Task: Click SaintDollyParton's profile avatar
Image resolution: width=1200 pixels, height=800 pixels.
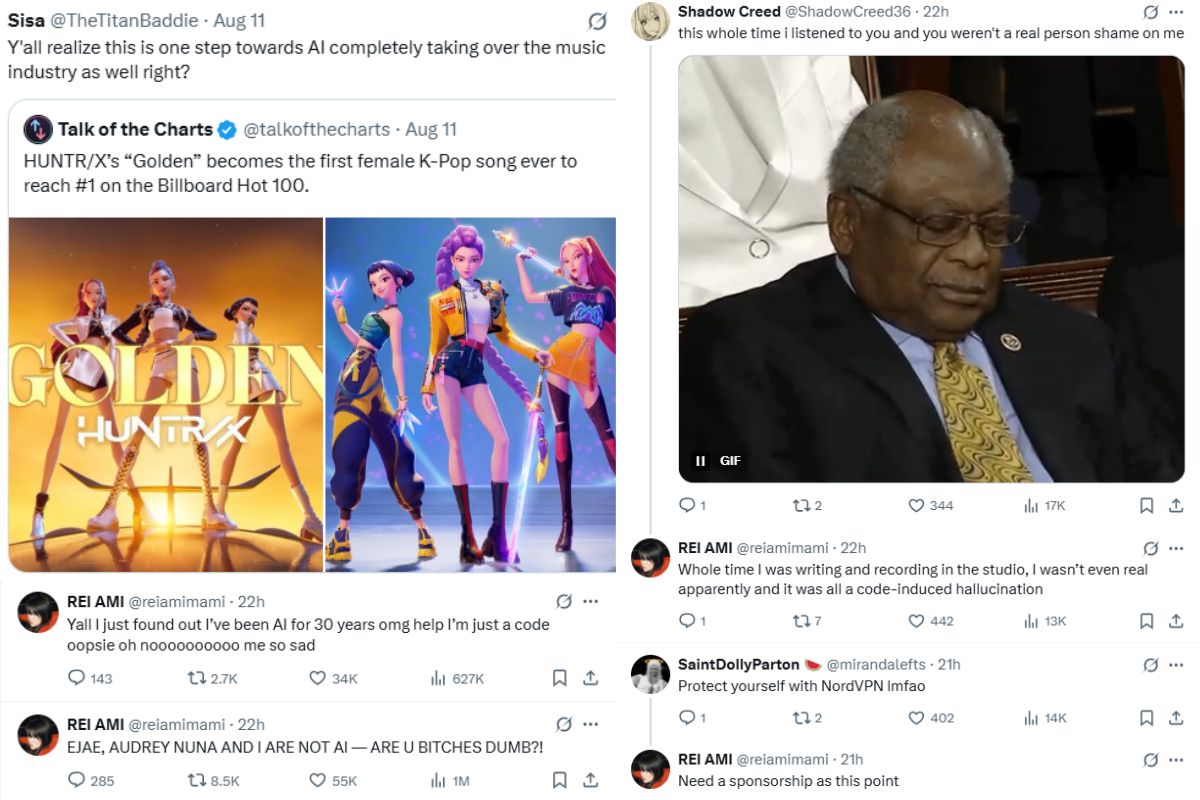Action: [651, 674]
